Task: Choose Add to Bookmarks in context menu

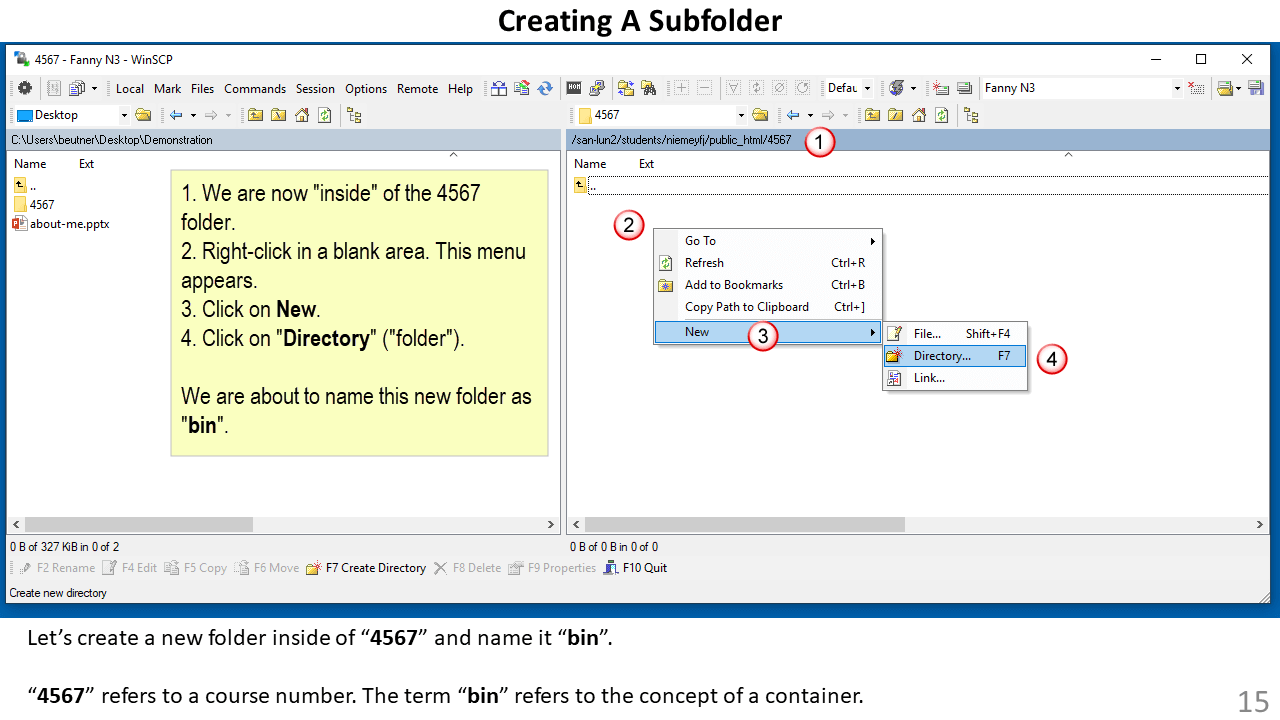Action: point(767,285)
